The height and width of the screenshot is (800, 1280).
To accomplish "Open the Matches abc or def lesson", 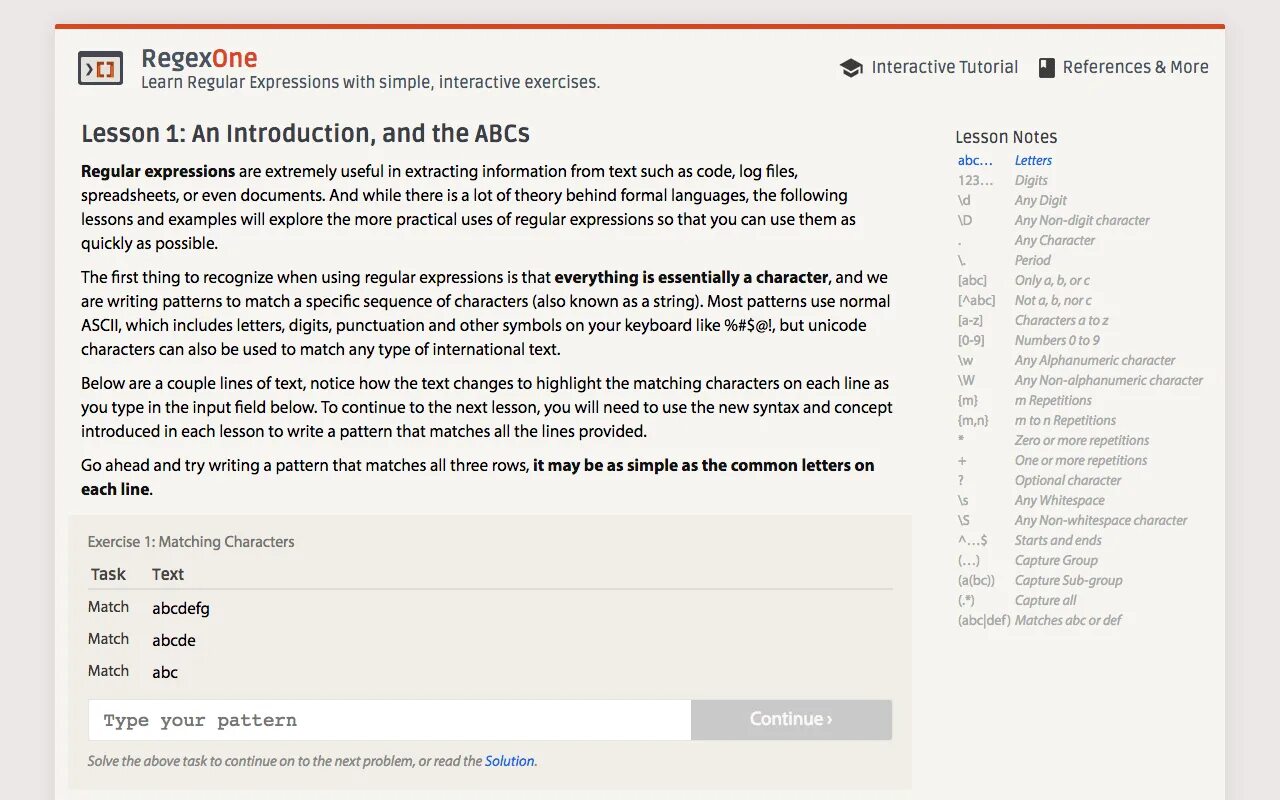I will [1067, 620].
